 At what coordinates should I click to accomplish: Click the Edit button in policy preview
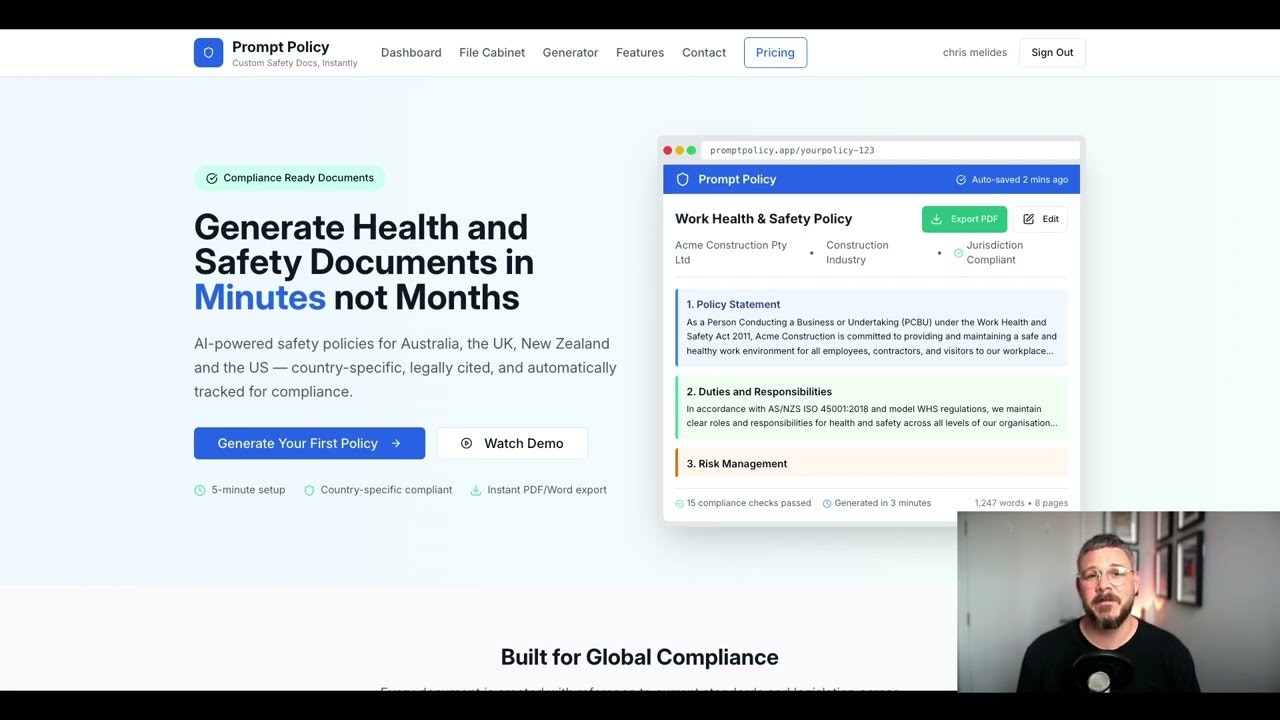1040,219
